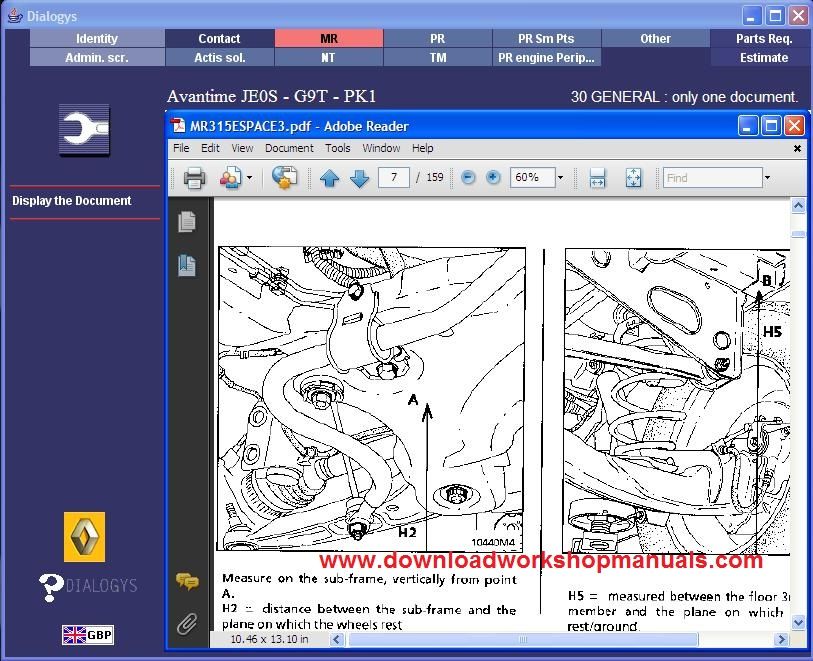Click the left suspension diagram H2
The height and width of the screenshot is (661, 813).
(371, 399)
